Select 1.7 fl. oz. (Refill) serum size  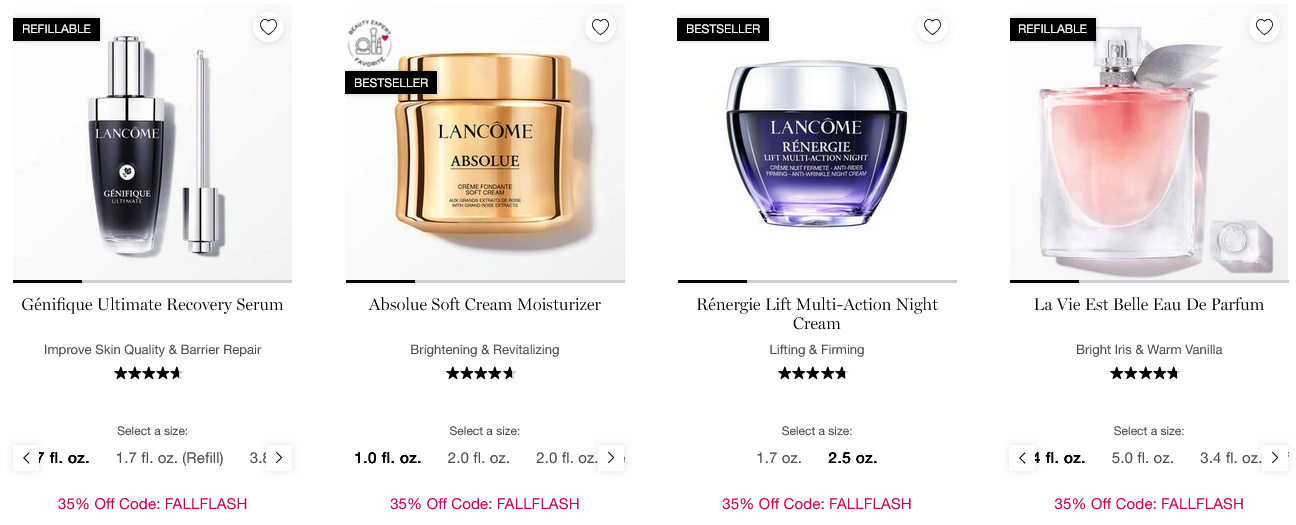pos(170,458)
